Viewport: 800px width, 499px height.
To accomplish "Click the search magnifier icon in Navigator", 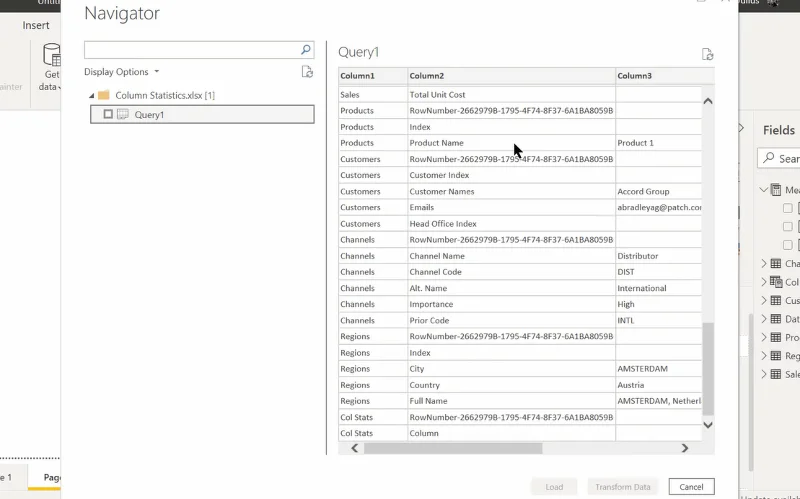I will (x=306, y=49).
